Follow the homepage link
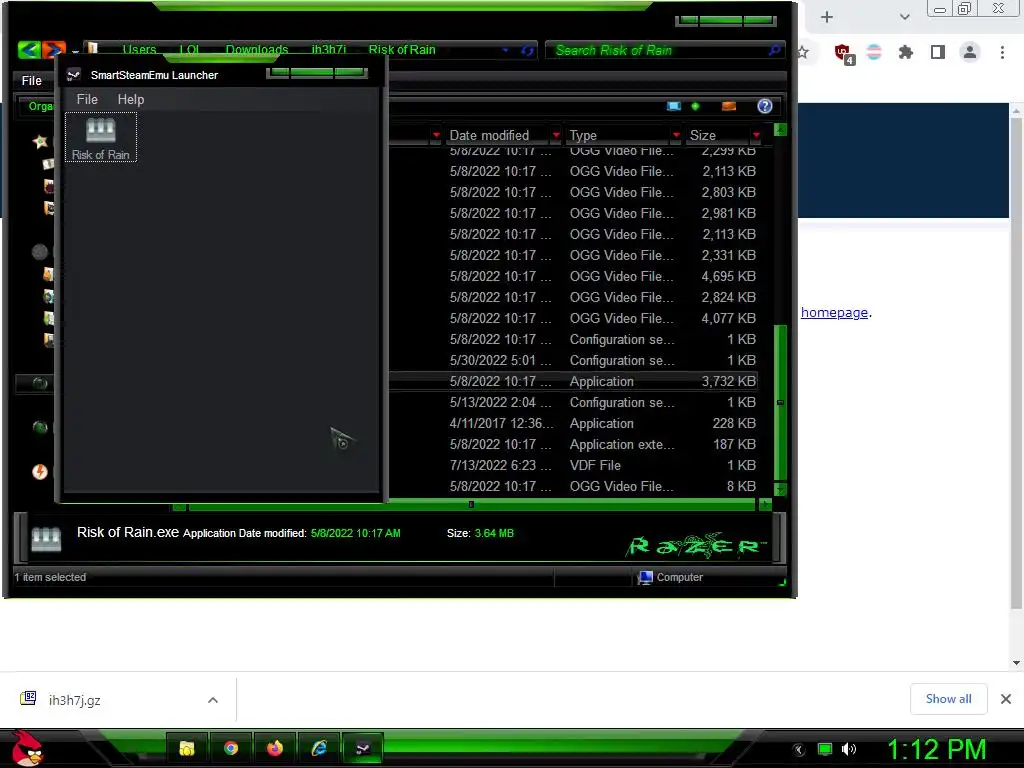Image resolution: width=1024 pixels, height=768 pixels. click(834, 312)
